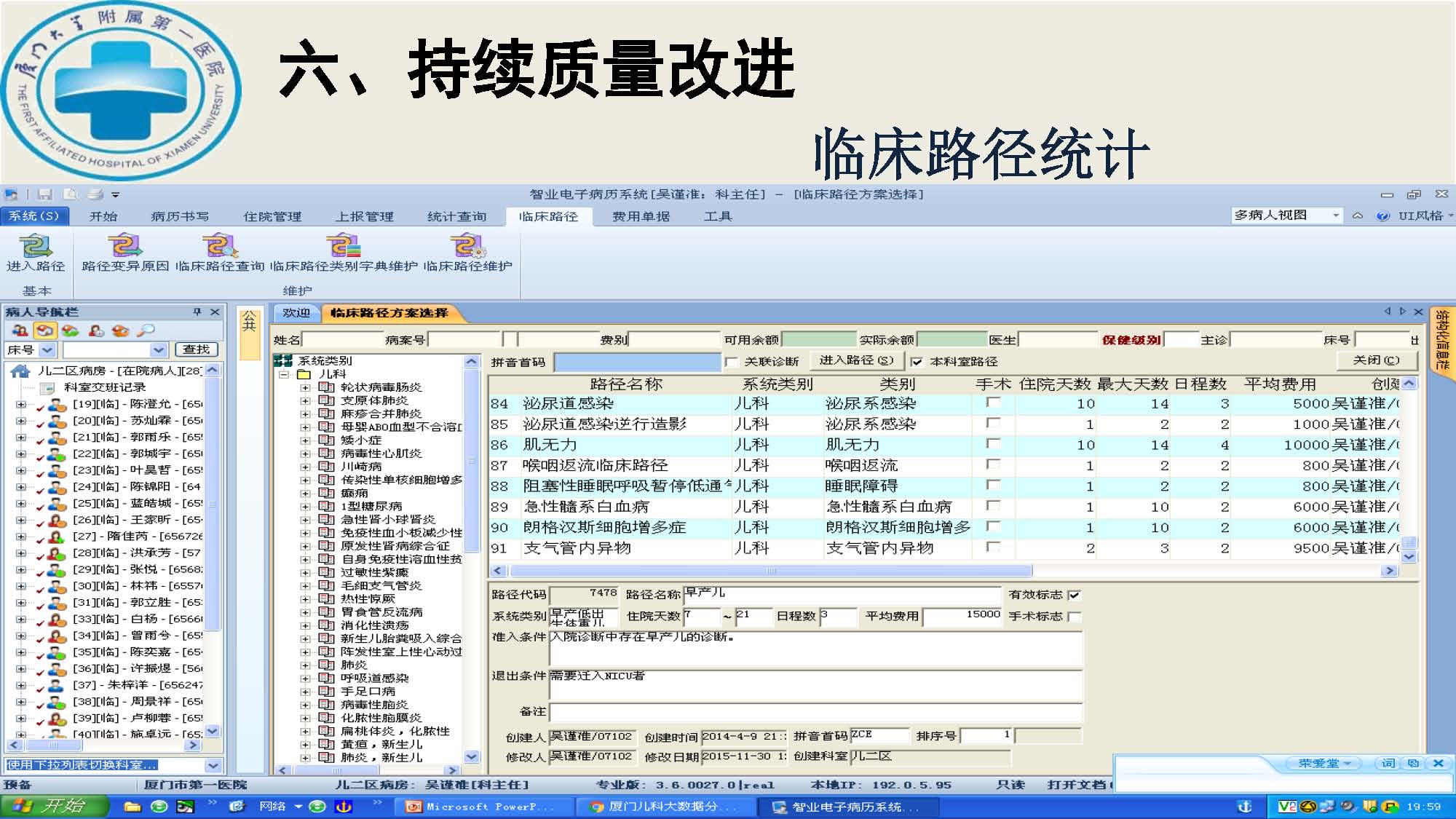Click the fifth orange icon in 病人导航栏 toolbar

click(x=121, y=331)
